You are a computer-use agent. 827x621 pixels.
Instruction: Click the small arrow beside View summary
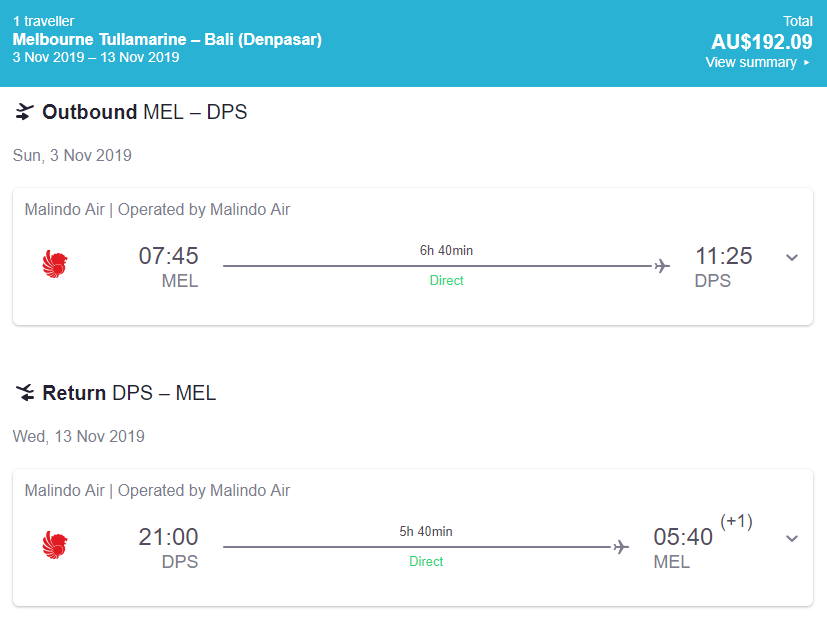click(x=807, y=63)
